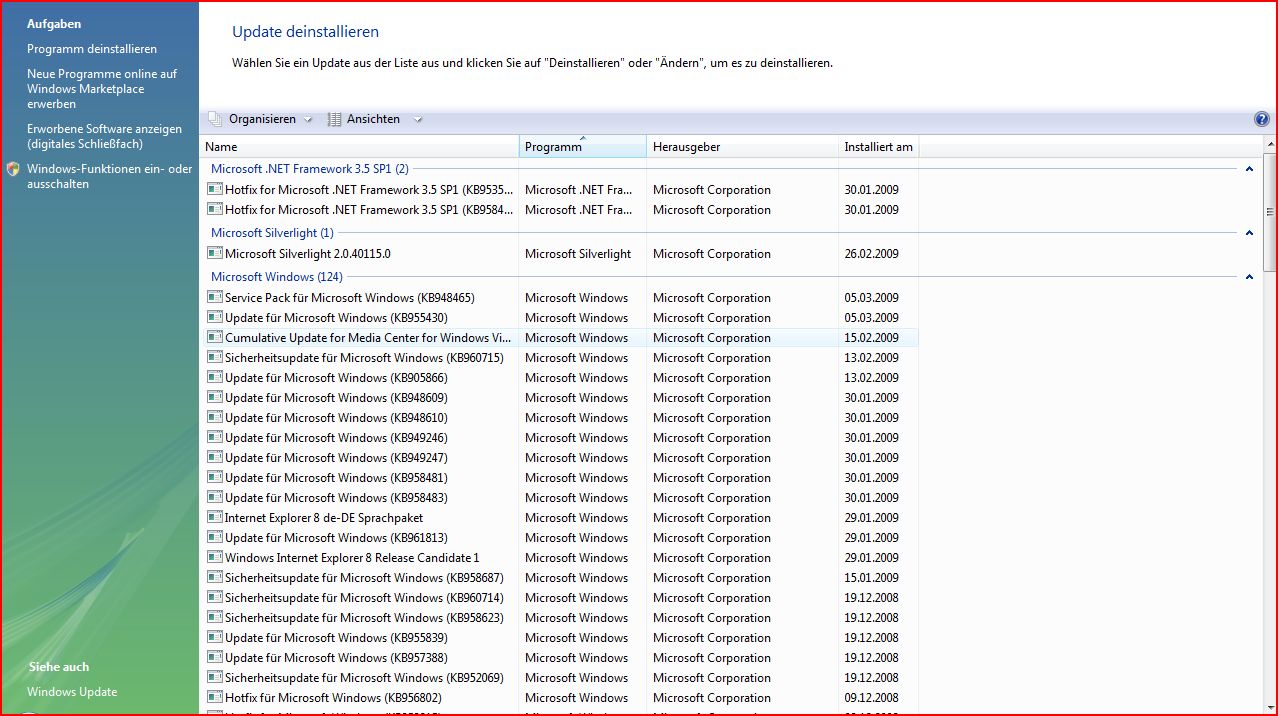The height and width of the screenshot is (716, 1278).
Task: Click the icon of the KB9535 .NET hotfix
Action: (x=214, y=189)
